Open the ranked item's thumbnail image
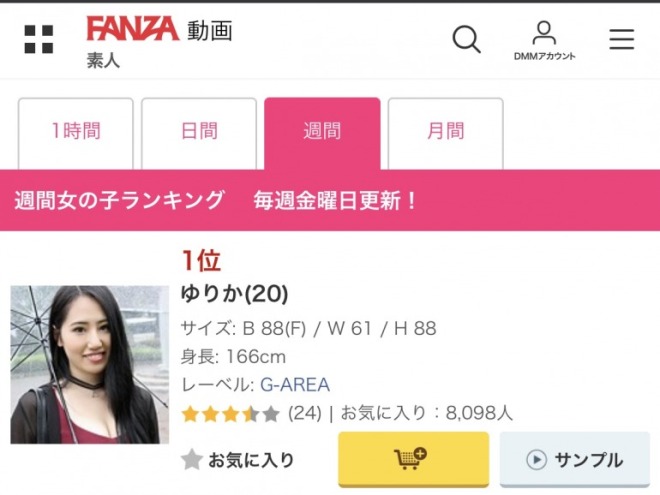Viewport: 660px width, 495px height. pyautogui.click(x=90, y=365)
